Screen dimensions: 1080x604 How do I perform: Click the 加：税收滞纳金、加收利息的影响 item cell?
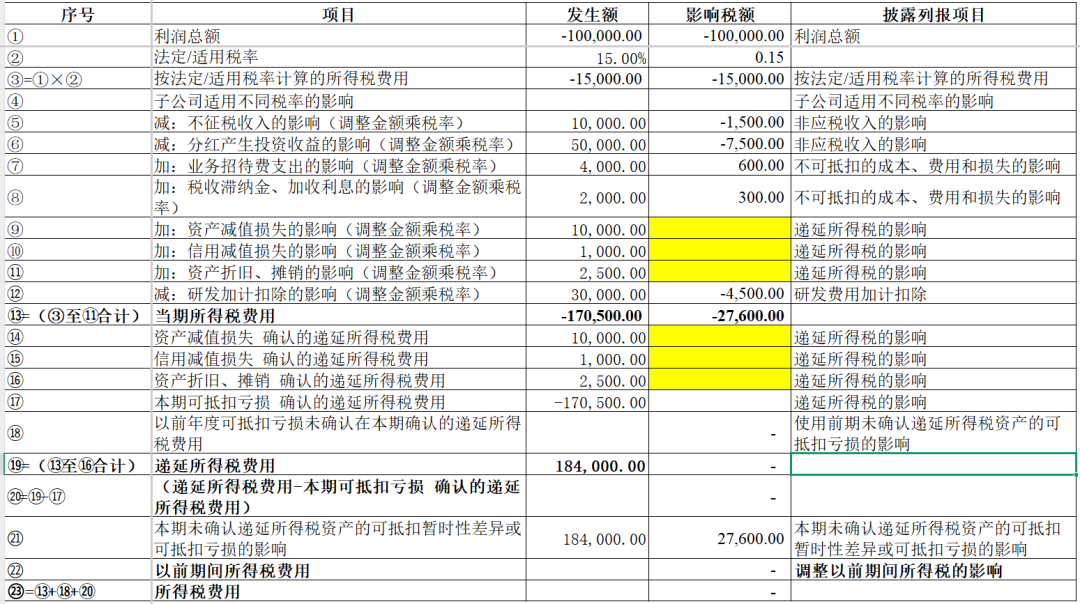click(x=339, y=198)
